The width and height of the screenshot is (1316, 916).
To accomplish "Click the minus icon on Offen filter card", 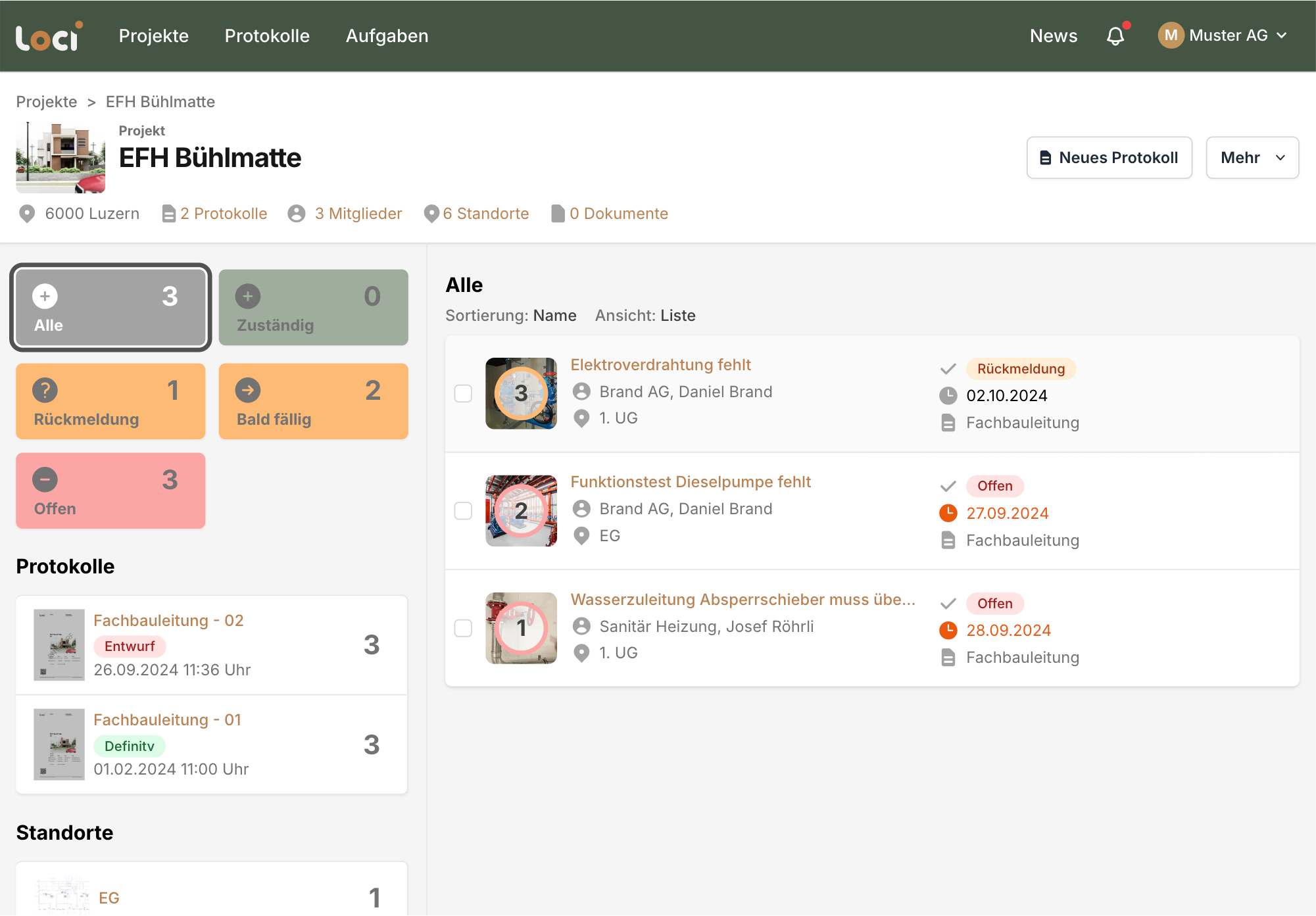I will (x=45, y=479).
